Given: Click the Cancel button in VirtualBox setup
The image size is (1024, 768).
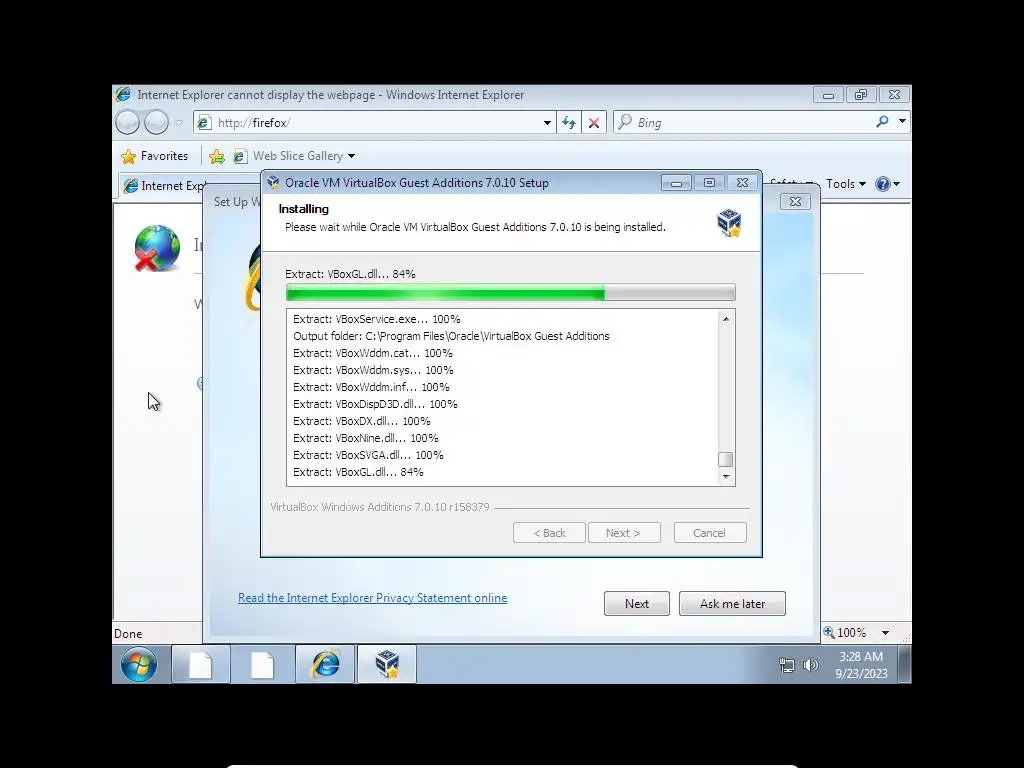Looking at the screenshot, I should (x=709, y=533).
